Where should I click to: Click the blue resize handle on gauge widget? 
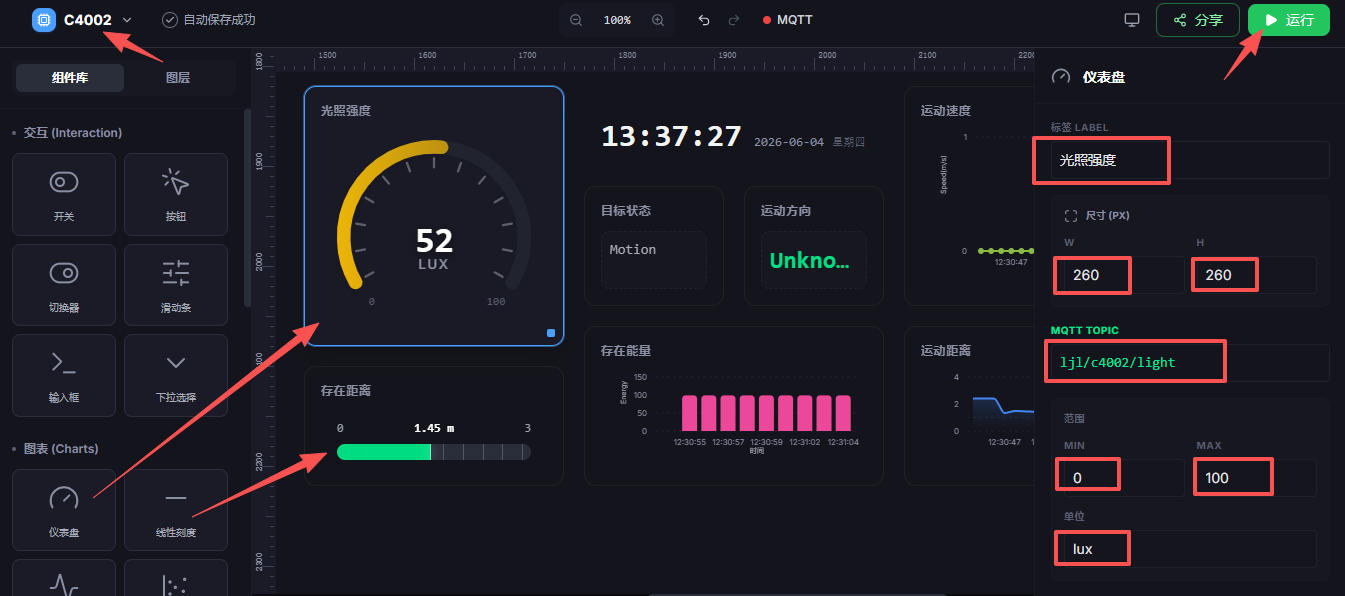(551, 333)
